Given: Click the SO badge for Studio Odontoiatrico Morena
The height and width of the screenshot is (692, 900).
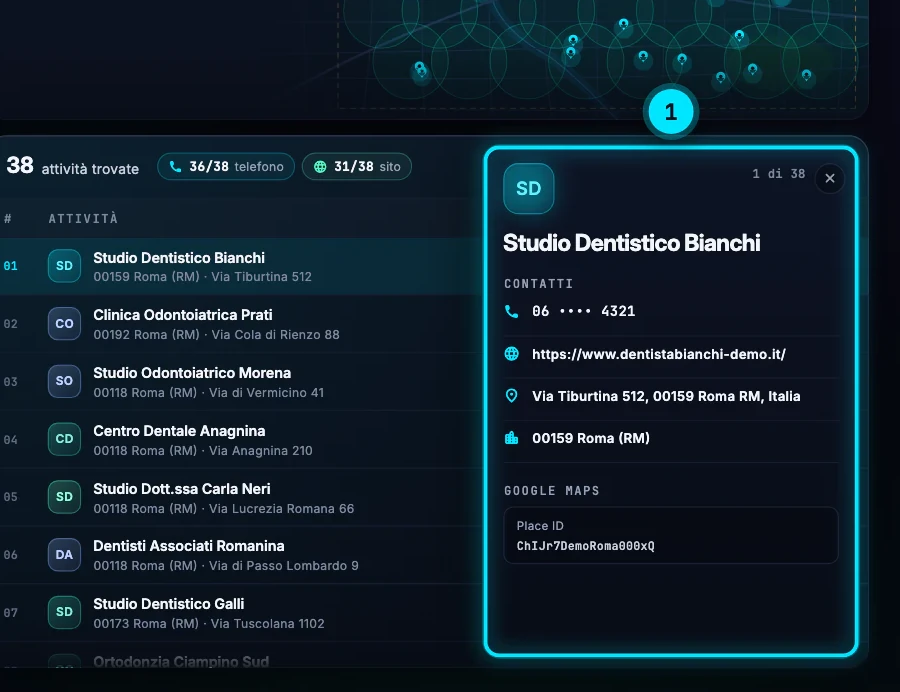Looking at the screenshot, I should 64,381.
